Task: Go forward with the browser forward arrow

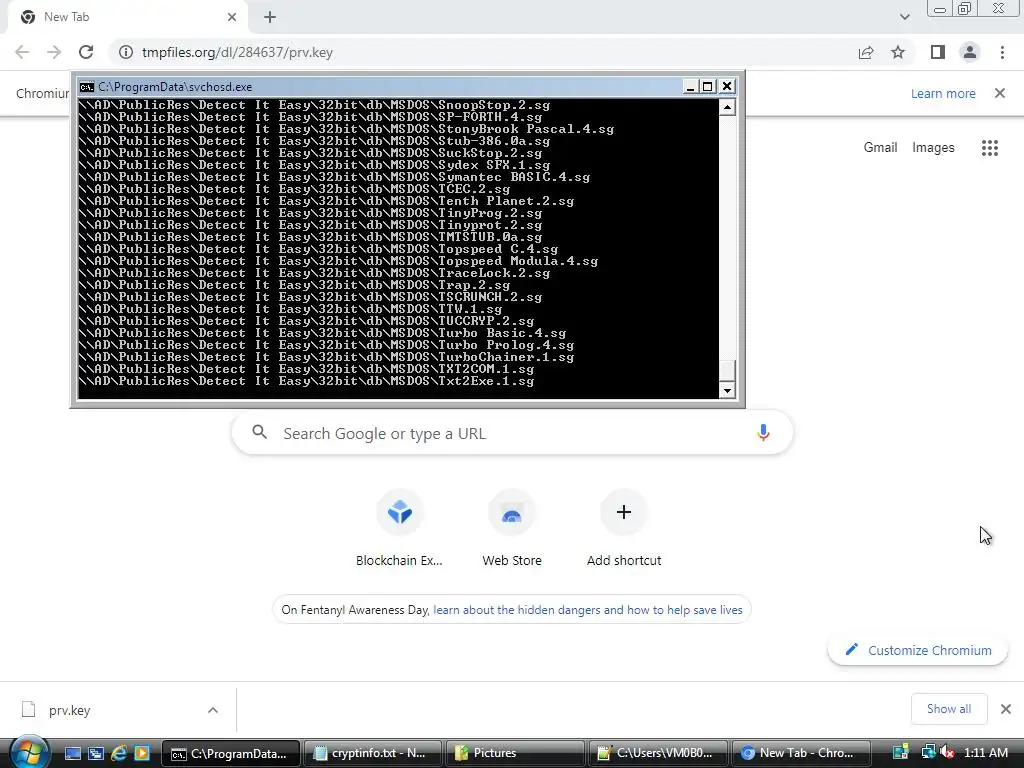Action: point(54,52)
